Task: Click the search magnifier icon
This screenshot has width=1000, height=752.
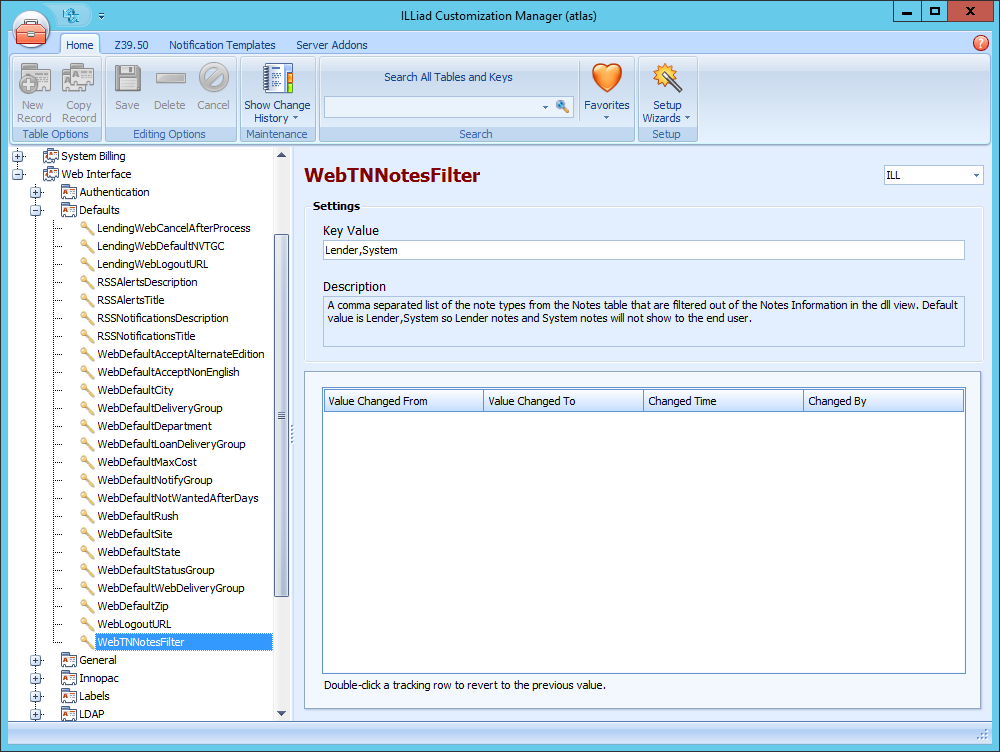Action: pos(562,105)
